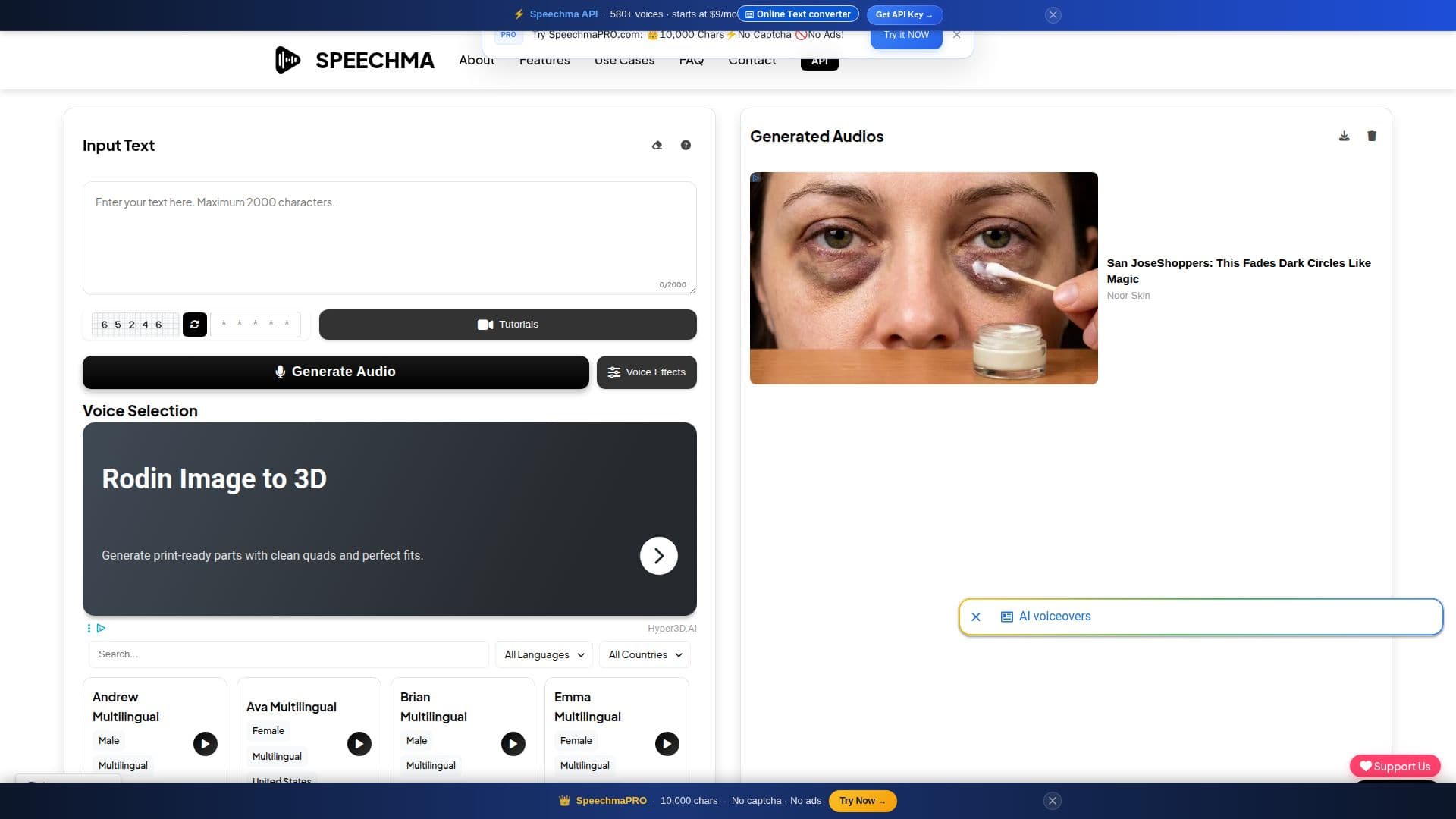This screenshot has height=819, width=1456.
Task: Click the captcha code input field
Action: (x=256, y=325)
